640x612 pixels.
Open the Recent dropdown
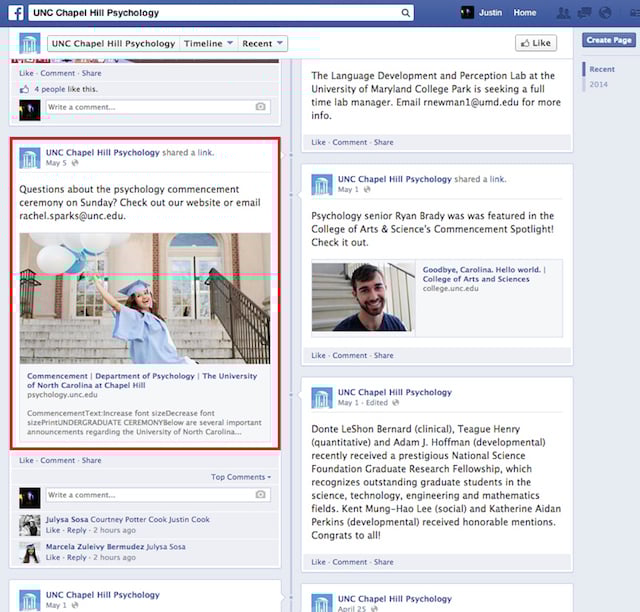pos(262,43)
